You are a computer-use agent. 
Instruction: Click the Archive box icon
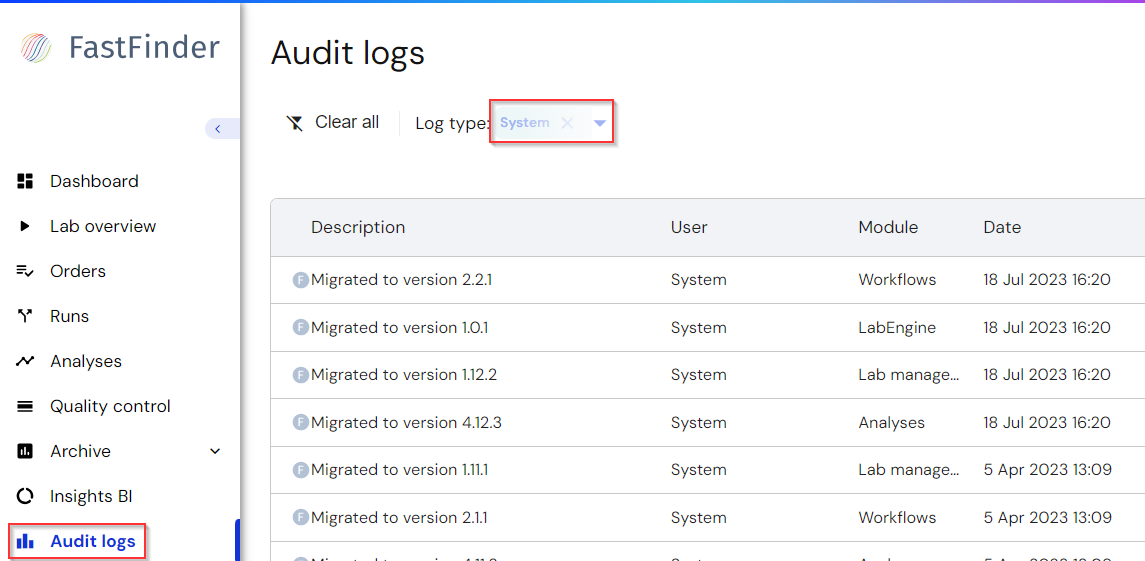point(25,451)
